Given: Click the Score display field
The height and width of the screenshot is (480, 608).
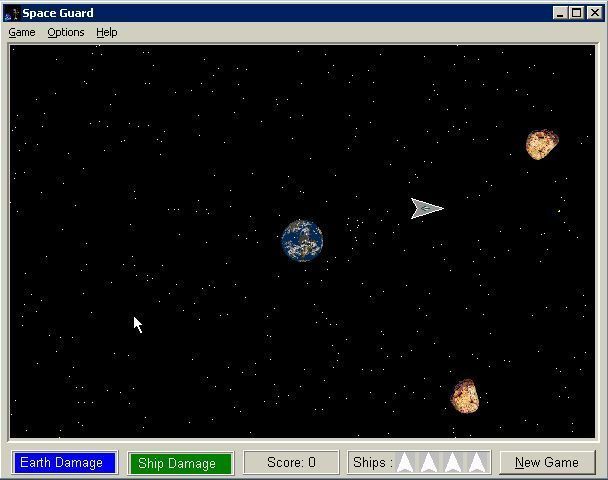Looking at the screenshot, I should [x=291, y=463].
